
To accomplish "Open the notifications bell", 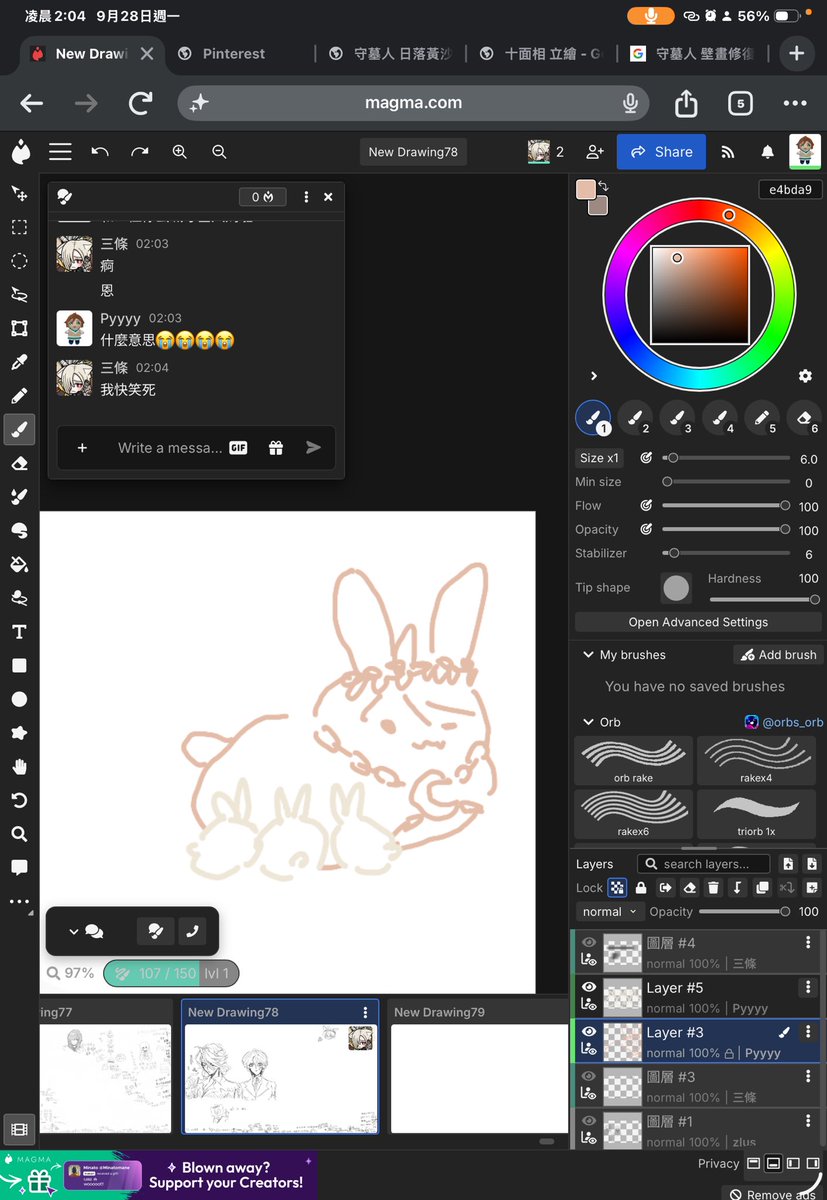I will pos(768,152).
